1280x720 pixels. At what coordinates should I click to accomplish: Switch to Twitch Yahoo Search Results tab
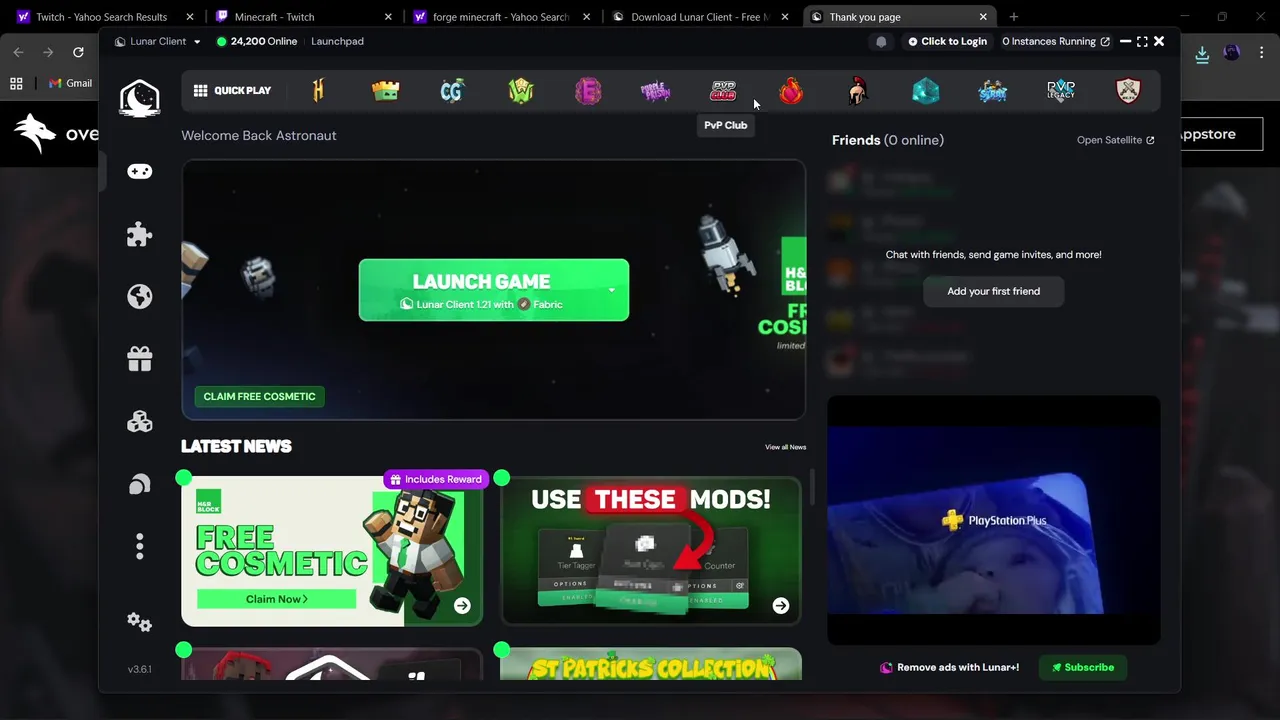point(103,17)
